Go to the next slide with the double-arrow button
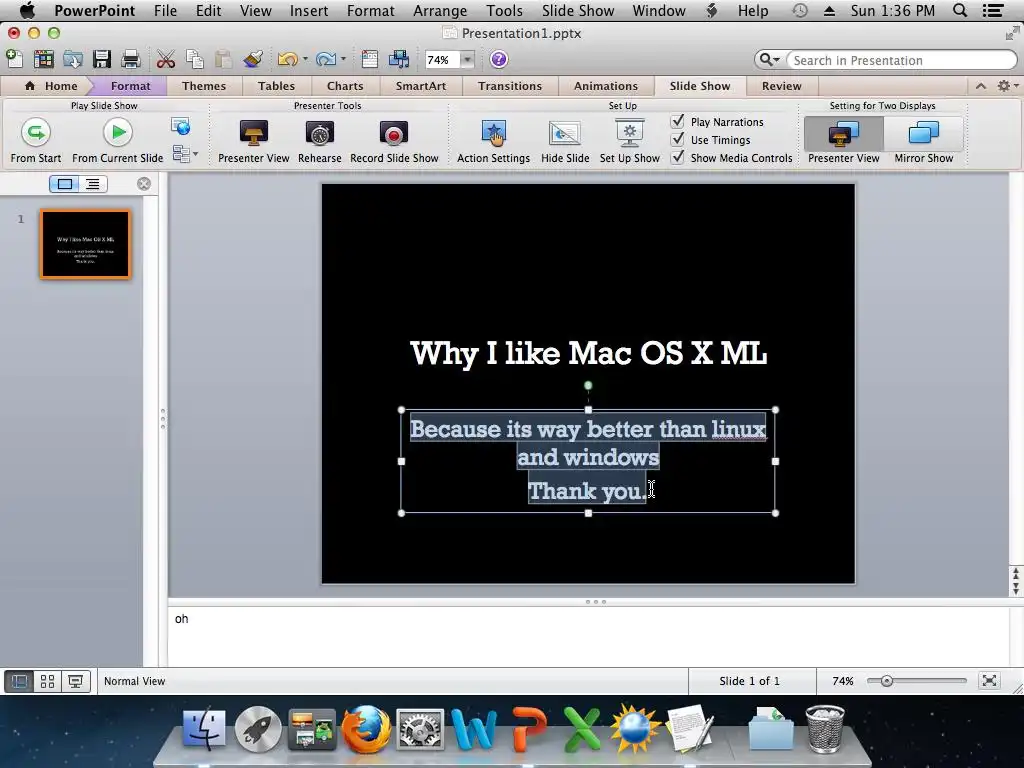Viewport: 1024px width, 768px height. 1016,588
